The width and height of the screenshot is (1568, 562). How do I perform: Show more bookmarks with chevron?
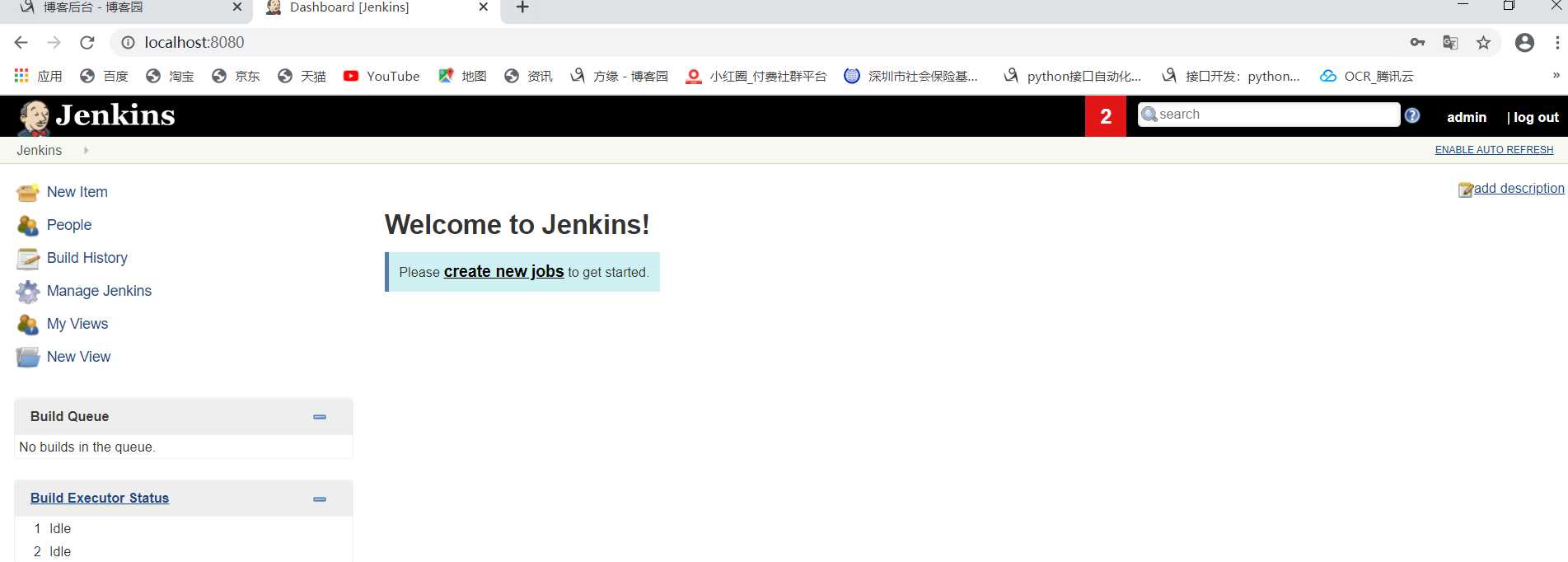[x=1556, y=75]
